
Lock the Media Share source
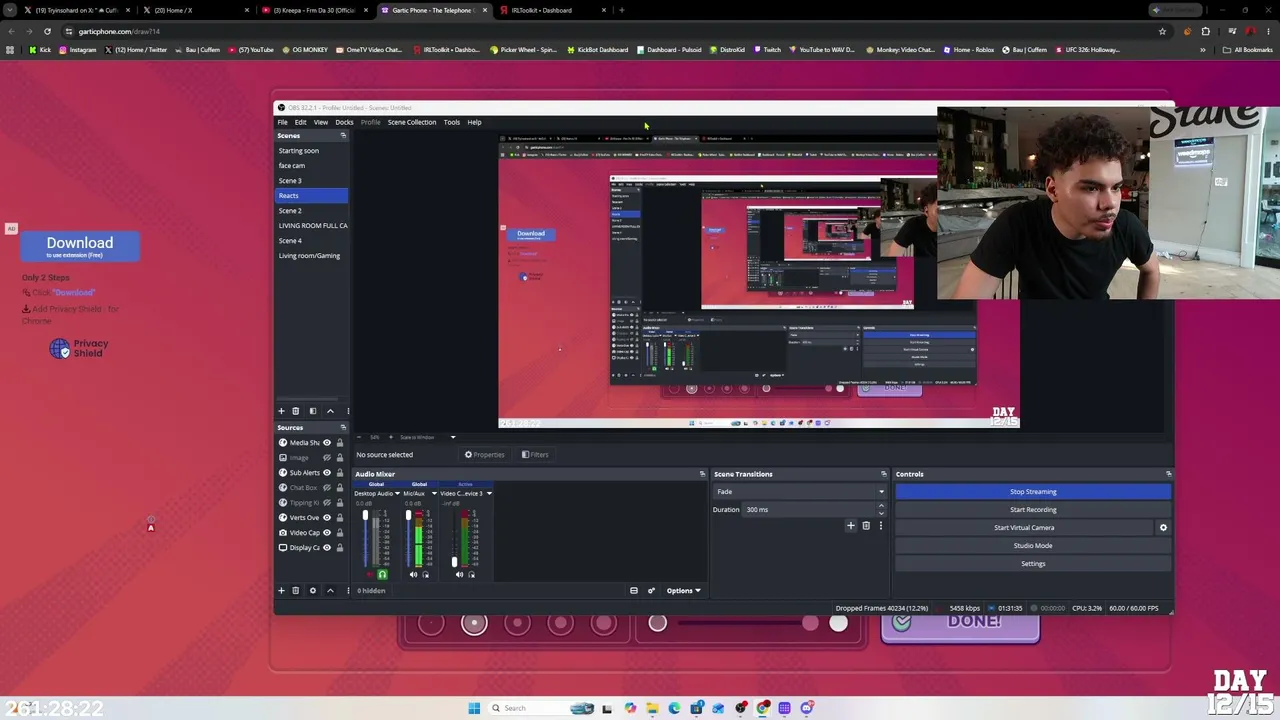click(x=340, y=442)
